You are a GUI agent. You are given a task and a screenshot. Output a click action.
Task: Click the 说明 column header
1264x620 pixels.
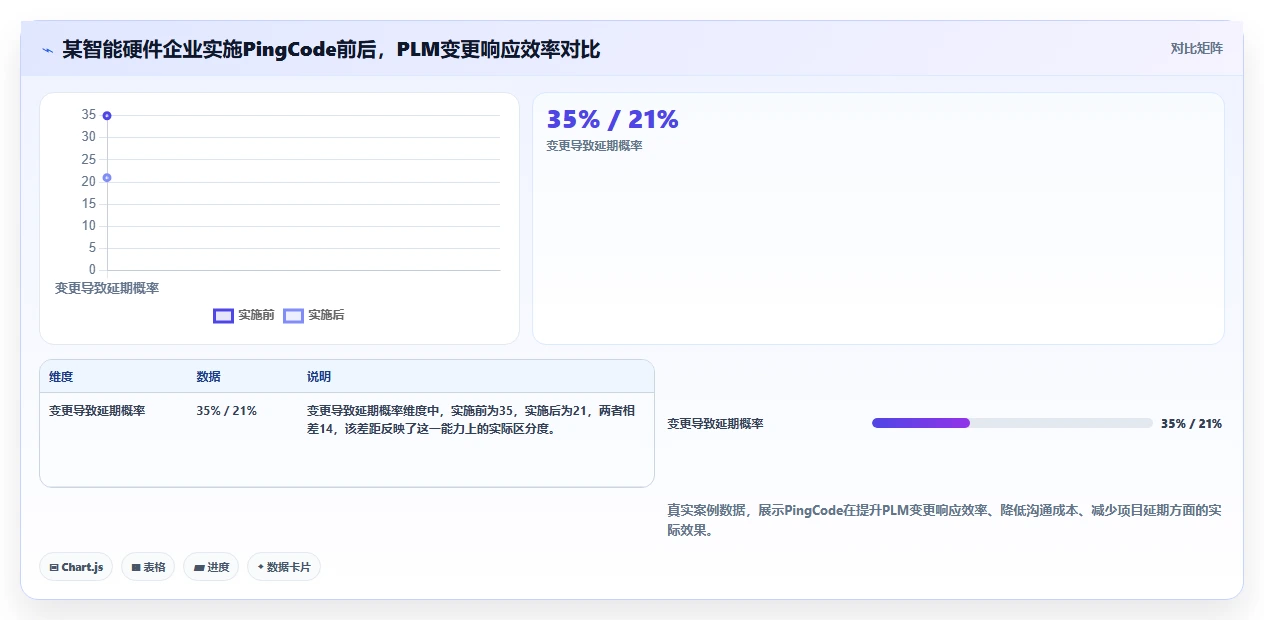coord(319,377)
